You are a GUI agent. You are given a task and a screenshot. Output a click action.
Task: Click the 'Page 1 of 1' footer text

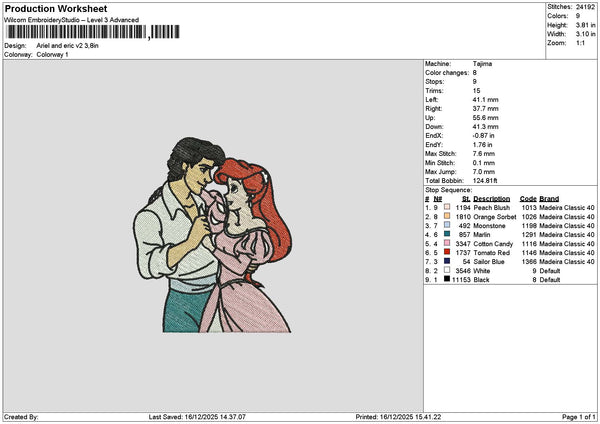click(579, 417)
